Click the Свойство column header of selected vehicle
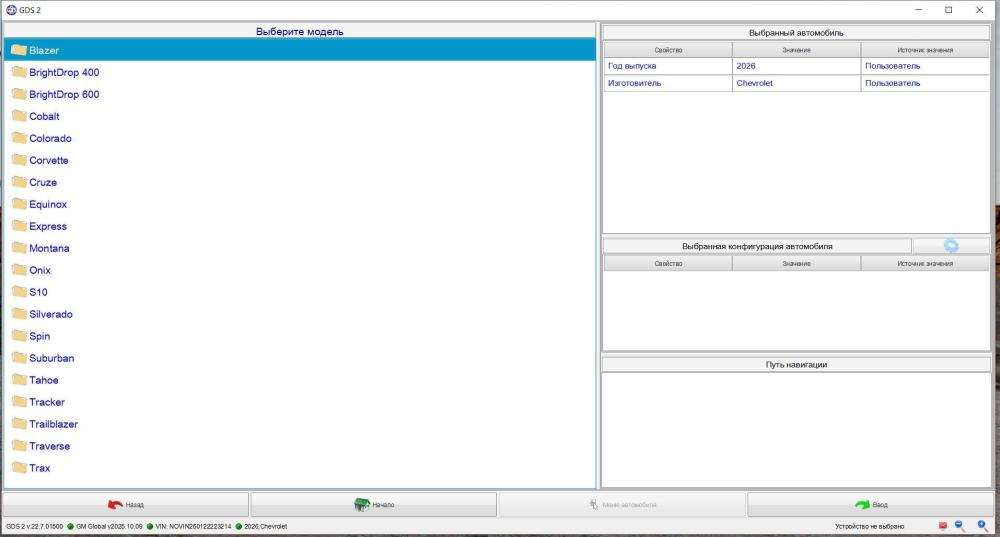 tap(668, 50)
